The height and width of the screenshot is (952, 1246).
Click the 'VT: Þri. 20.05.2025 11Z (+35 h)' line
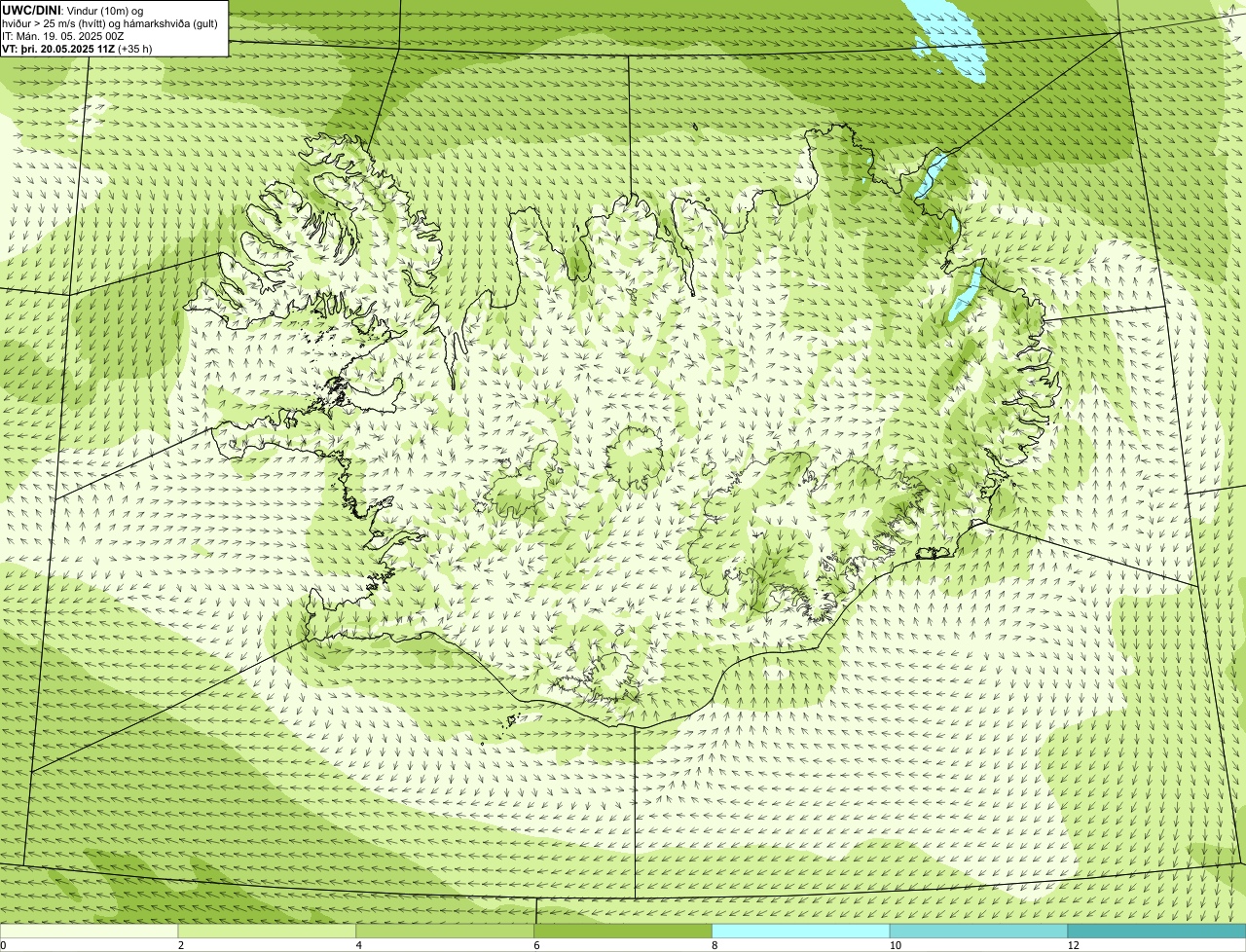[77, 48]
